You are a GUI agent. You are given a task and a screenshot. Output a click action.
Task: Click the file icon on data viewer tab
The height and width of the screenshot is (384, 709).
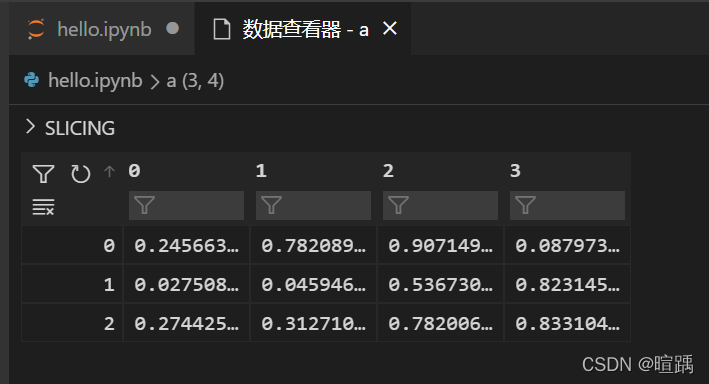coord(222,29)
